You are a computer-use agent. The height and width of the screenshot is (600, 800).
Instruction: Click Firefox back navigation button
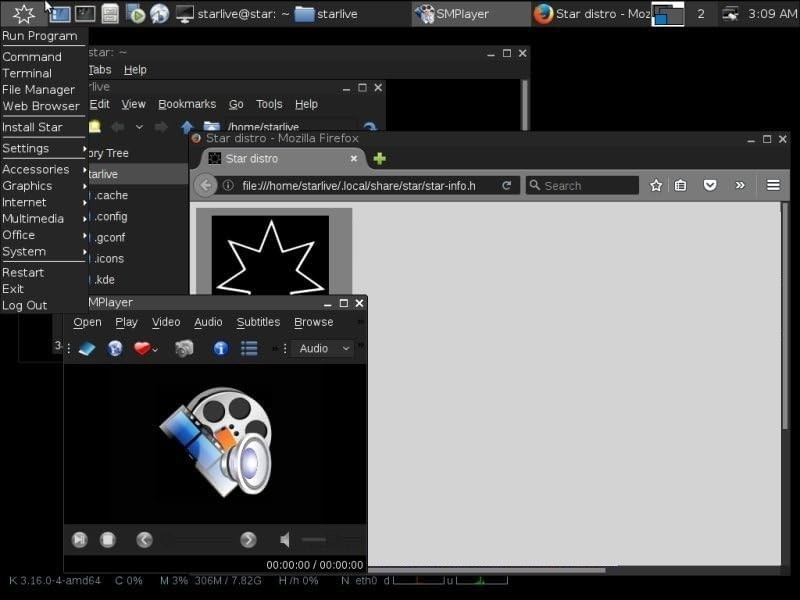[206, 185]
